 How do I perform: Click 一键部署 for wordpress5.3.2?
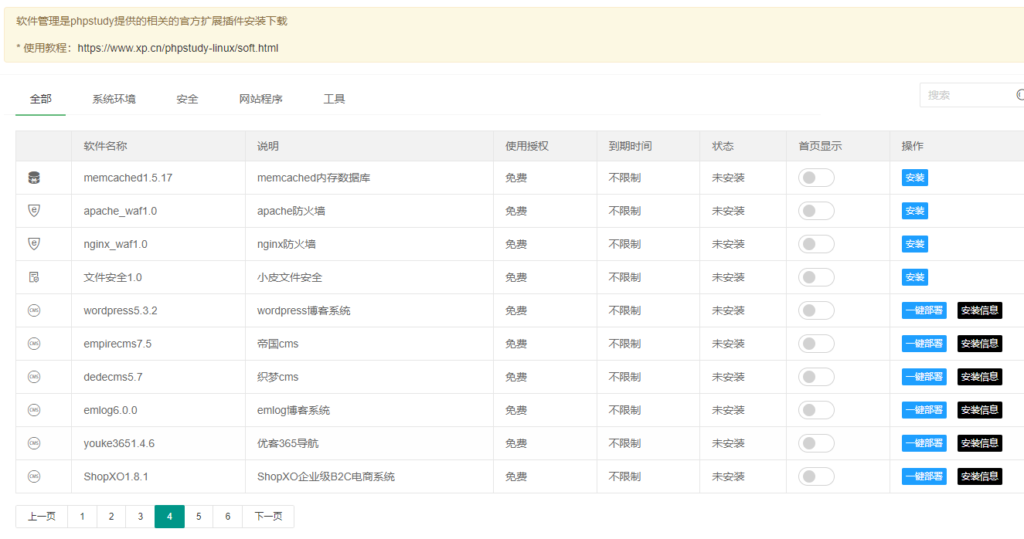point(924,310)
